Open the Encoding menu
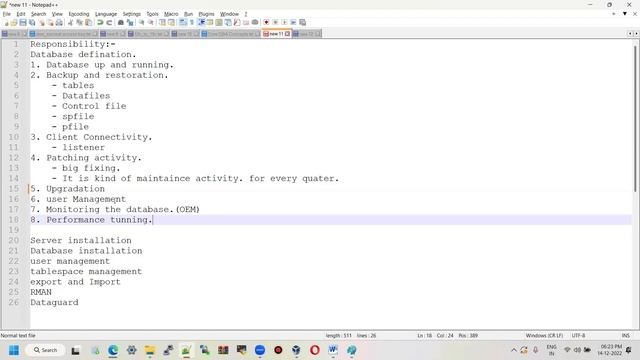Image resolution: width=640 pixels, height=360 pixels. point(79,14)
